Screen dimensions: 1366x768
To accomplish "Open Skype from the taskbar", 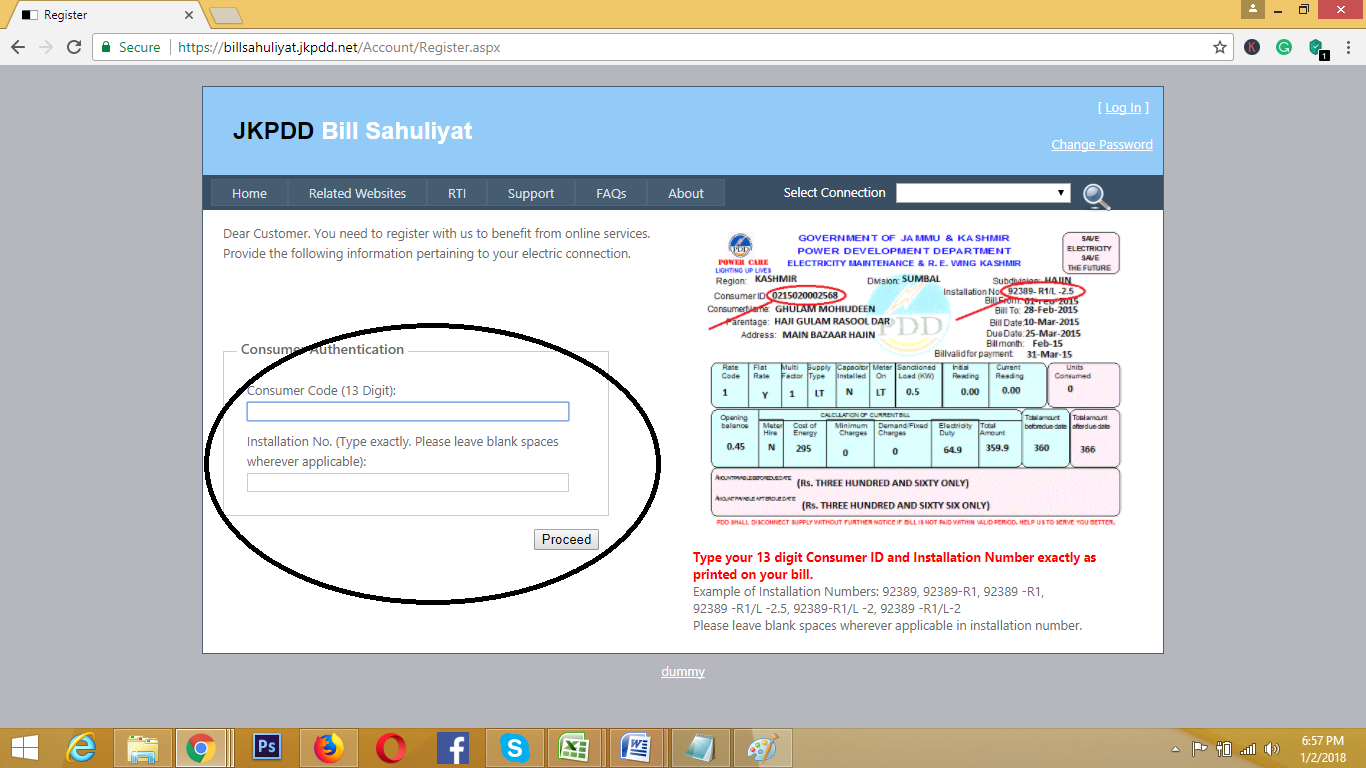I will pos(515,748).
